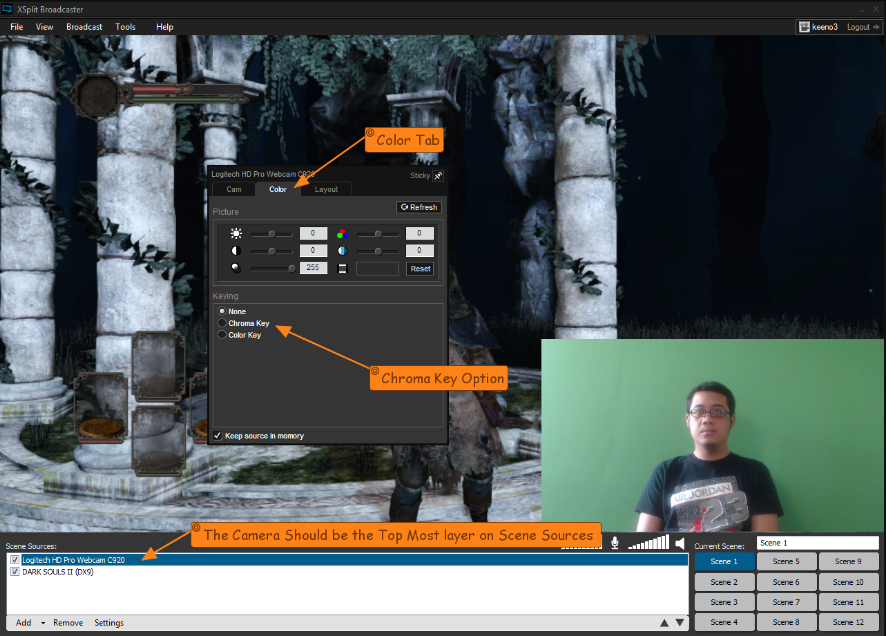This screenshot has height=636, width=886.
Task: Click the keeno3 account icon
Action: coord(804,27)
